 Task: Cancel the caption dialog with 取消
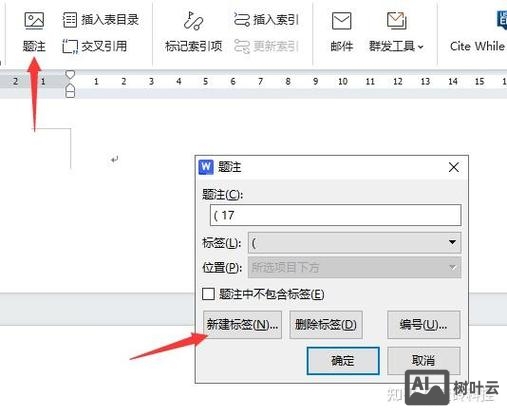pos(423,361)
